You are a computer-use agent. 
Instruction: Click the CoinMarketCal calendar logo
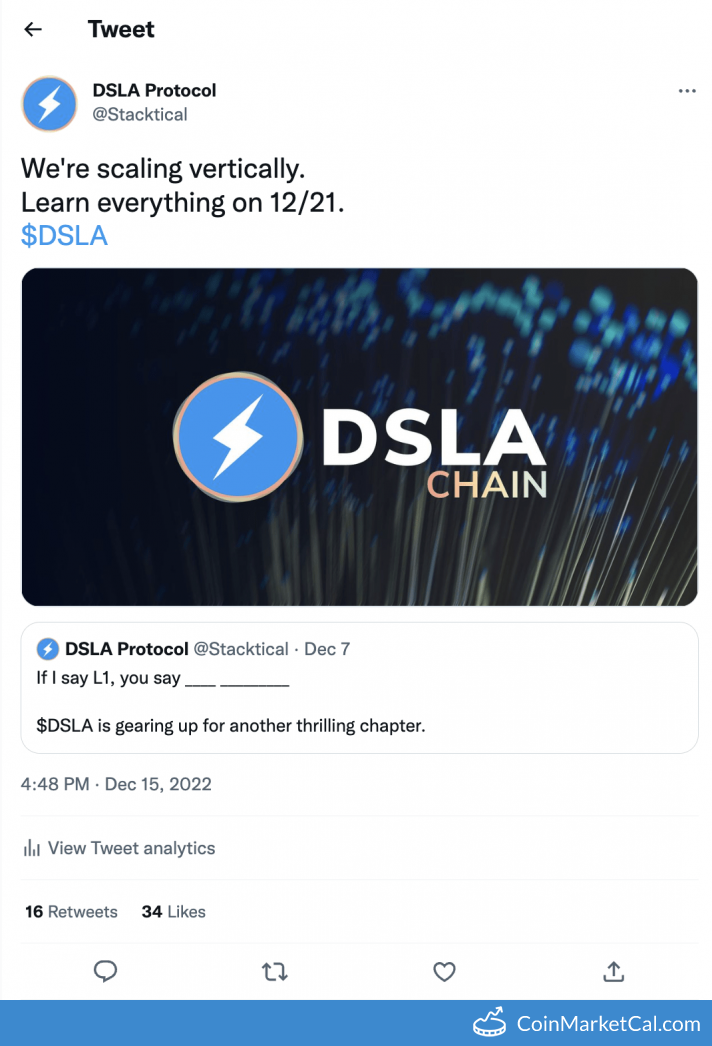[x=489, y=1023]
